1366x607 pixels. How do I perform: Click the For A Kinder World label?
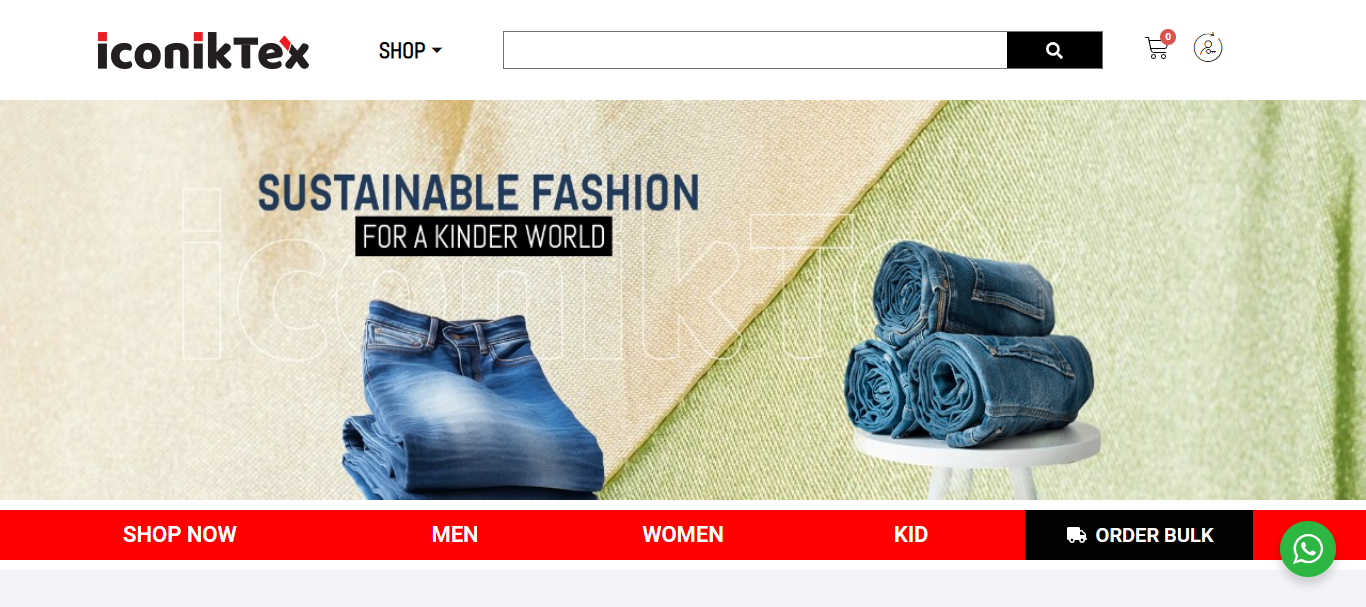pos(484,237)
